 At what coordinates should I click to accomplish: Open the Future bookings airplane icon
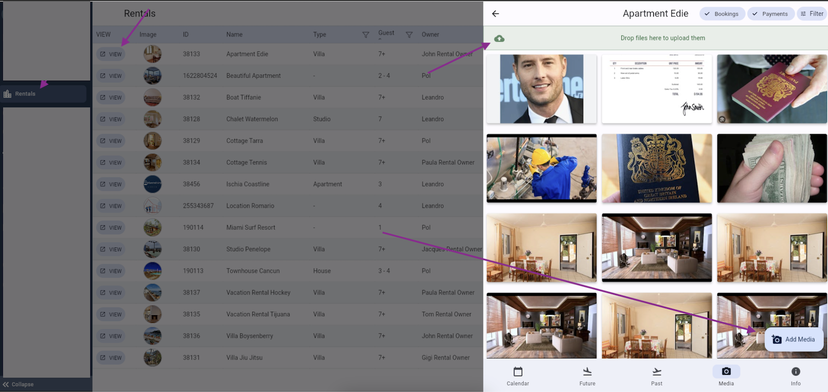pos(587,371)
